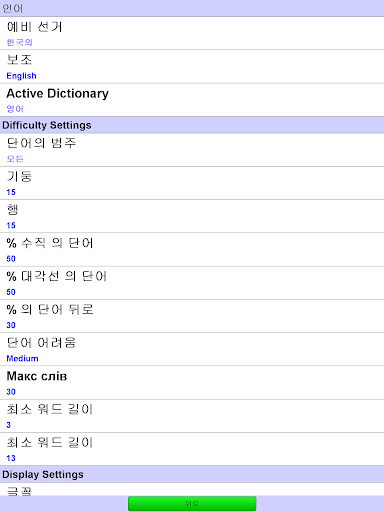Adjust % 의 단어 뒤로 backwards words setting

point(192,316)
